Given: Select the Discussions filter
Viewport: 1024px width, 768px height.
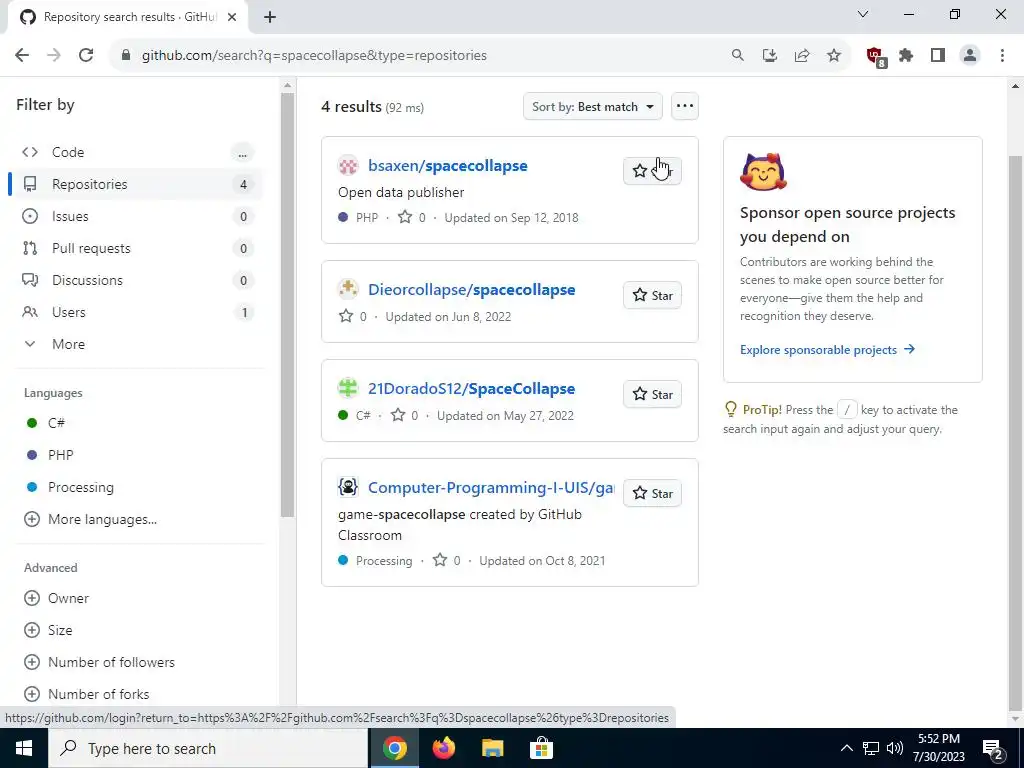Looking at the screenshot, I should tap(136, 280).
